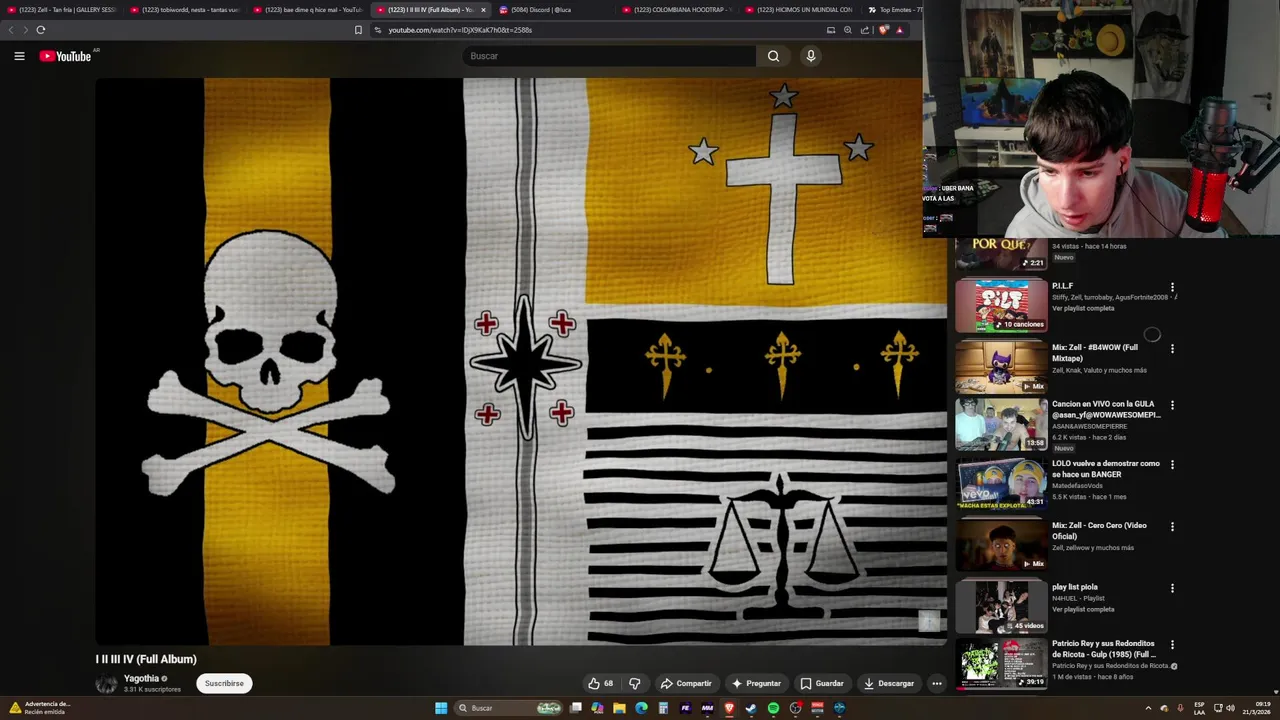Click 'Ver playlist completa' under play list piola

coord(1083,609)
